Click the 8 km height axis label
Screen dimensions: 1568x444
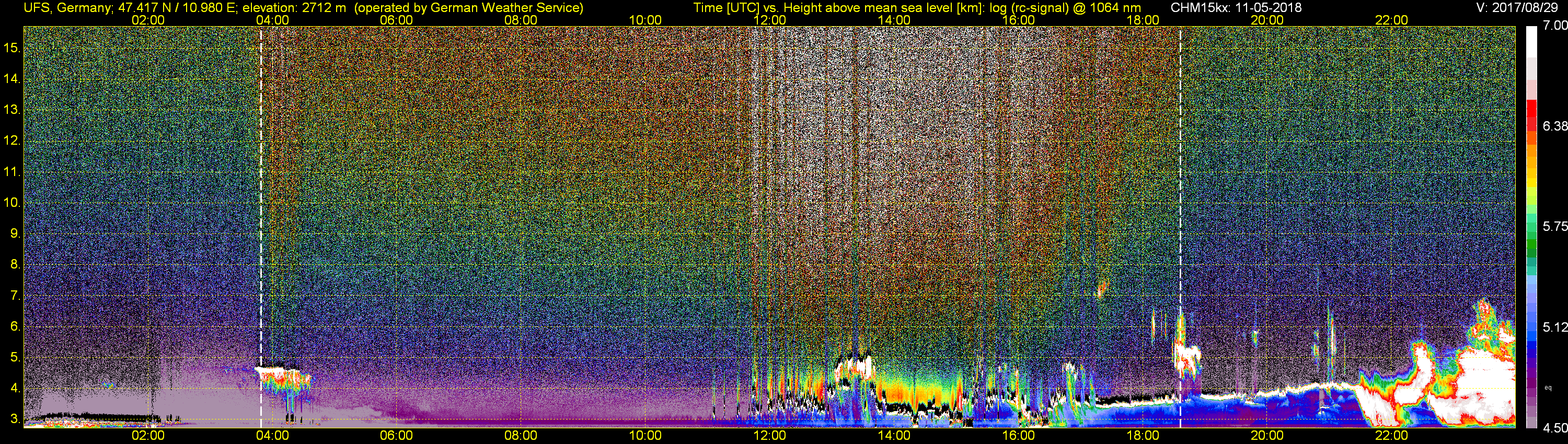click(x=15, y=265)
